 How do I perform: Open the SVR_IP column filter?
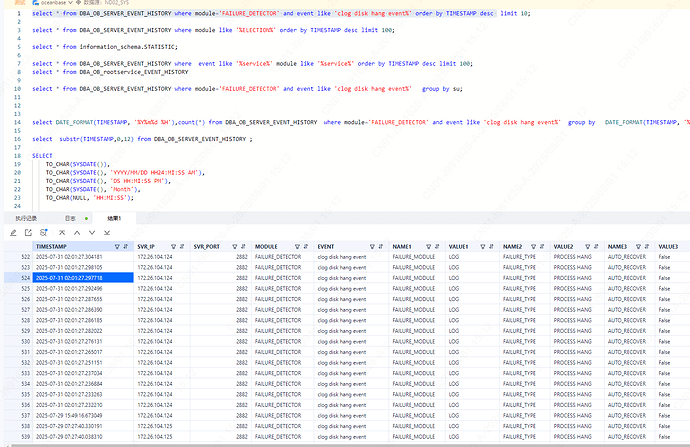[173, 247]
